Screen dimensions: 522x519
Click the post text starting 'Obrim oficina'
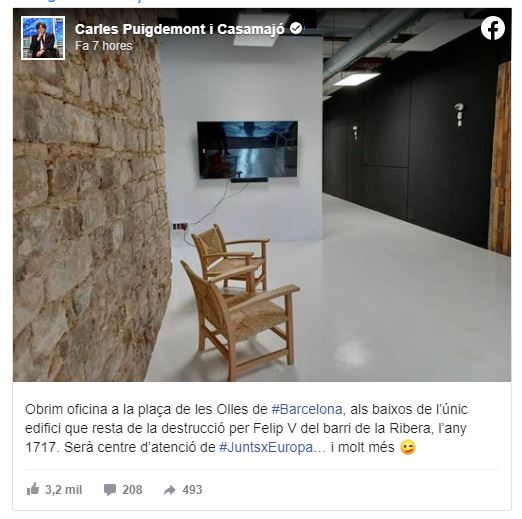coord(246,428)
